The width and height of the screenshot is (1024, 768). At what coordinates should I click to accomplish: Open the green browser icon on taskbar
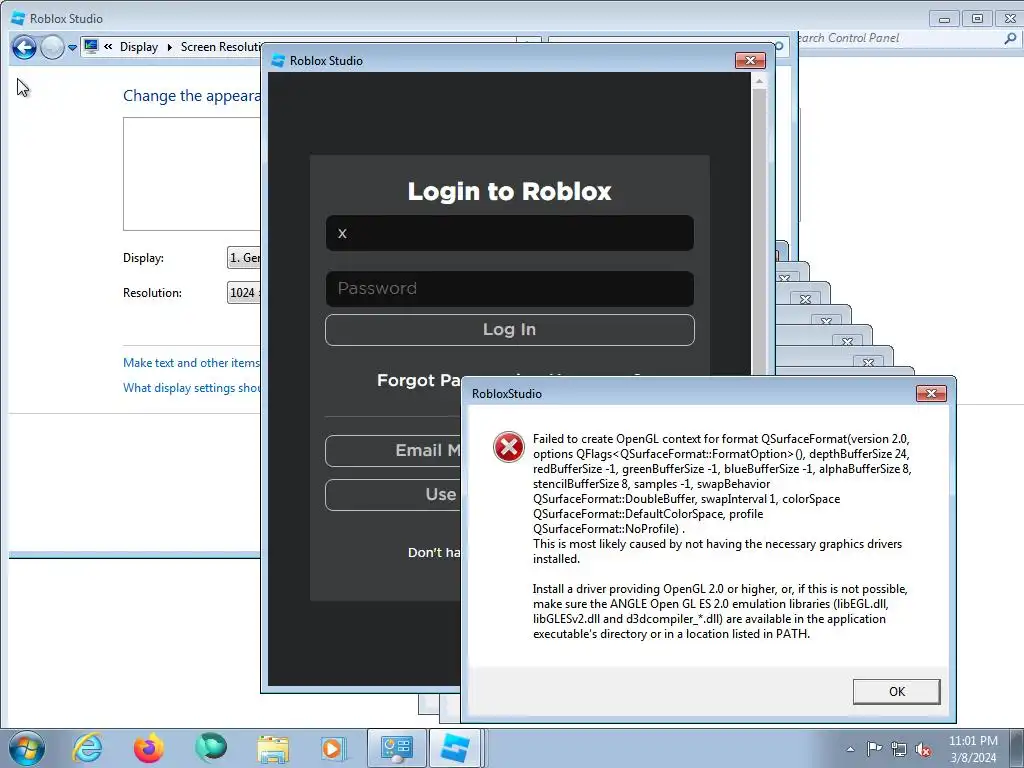pyautogui.click(x=211, y=748)
